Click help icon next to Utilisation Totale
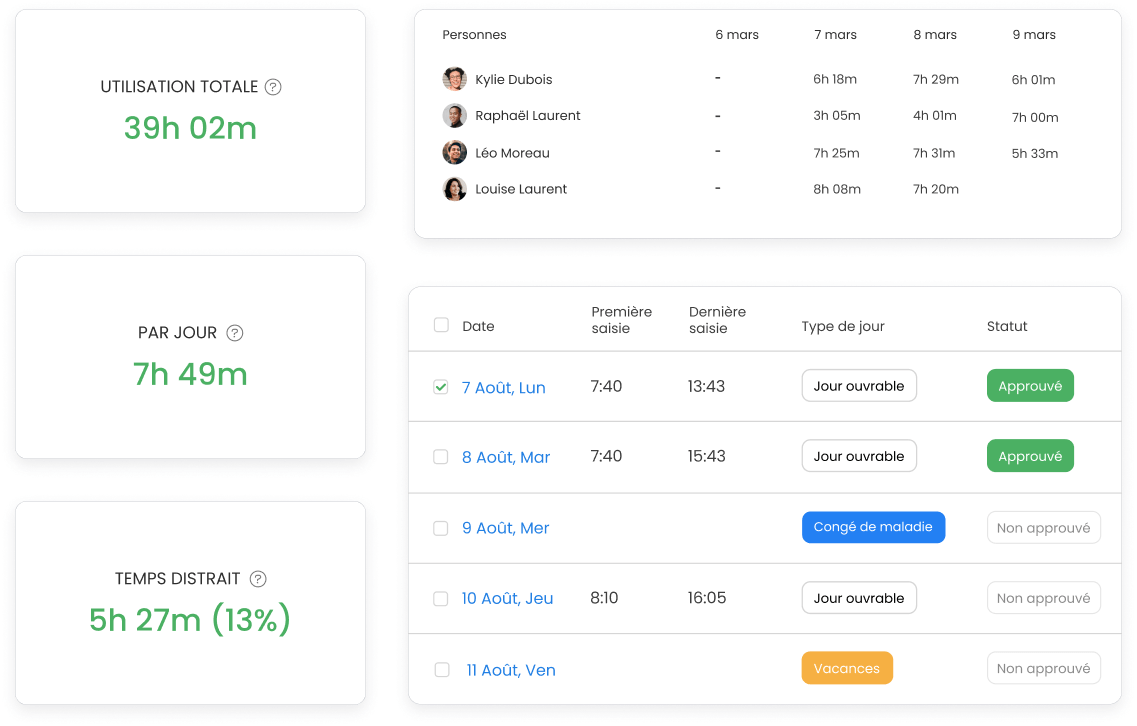The height and width of the screenshot is (726, 1137). coord(273,87)
